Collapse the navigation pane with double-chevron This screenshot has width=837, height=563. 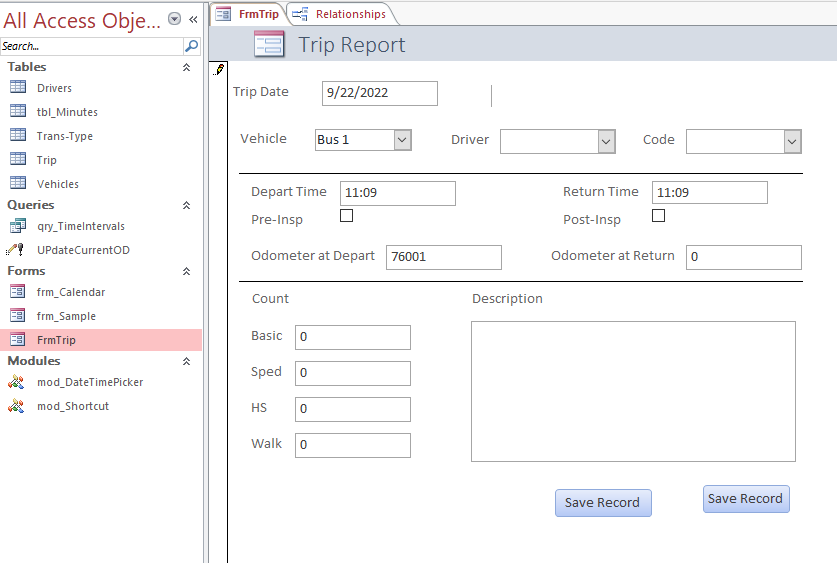pyautogui.click(x=193, y=19)
